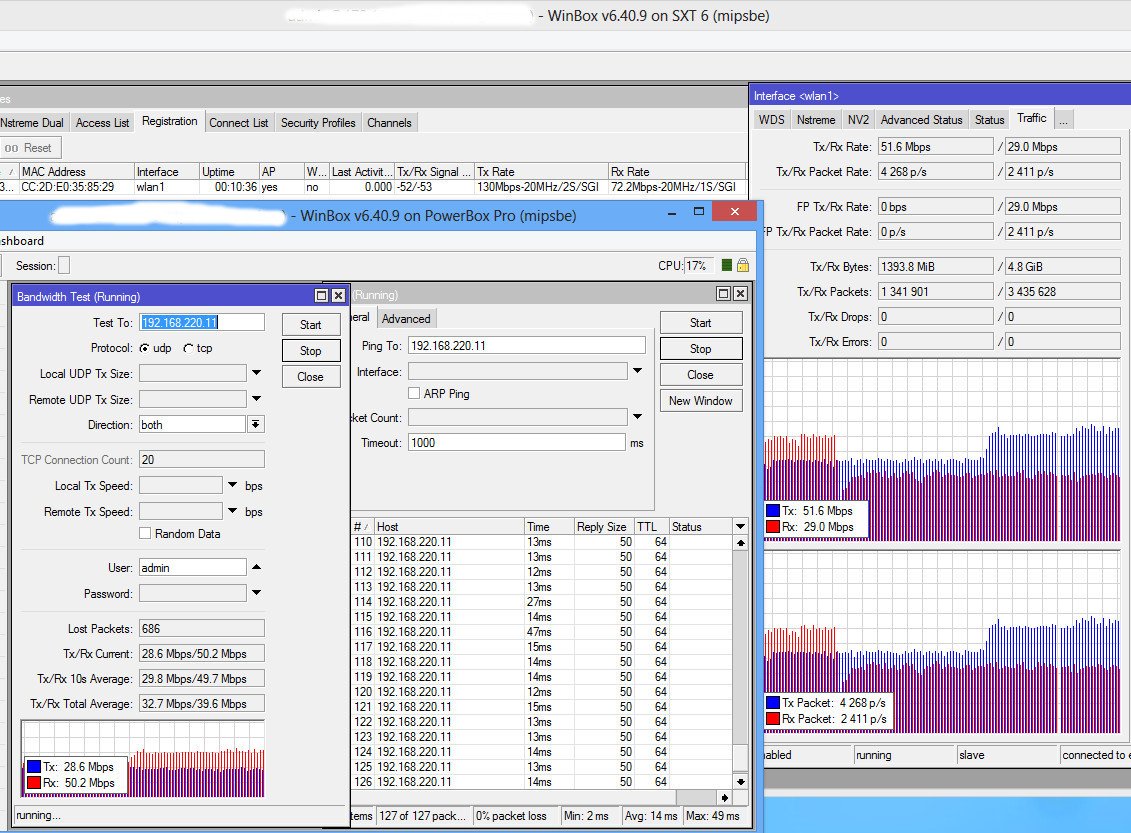Stop the running Bandwidth Test
The height and width of the screenshot is (833, 1131).
(x=311, y=351)
